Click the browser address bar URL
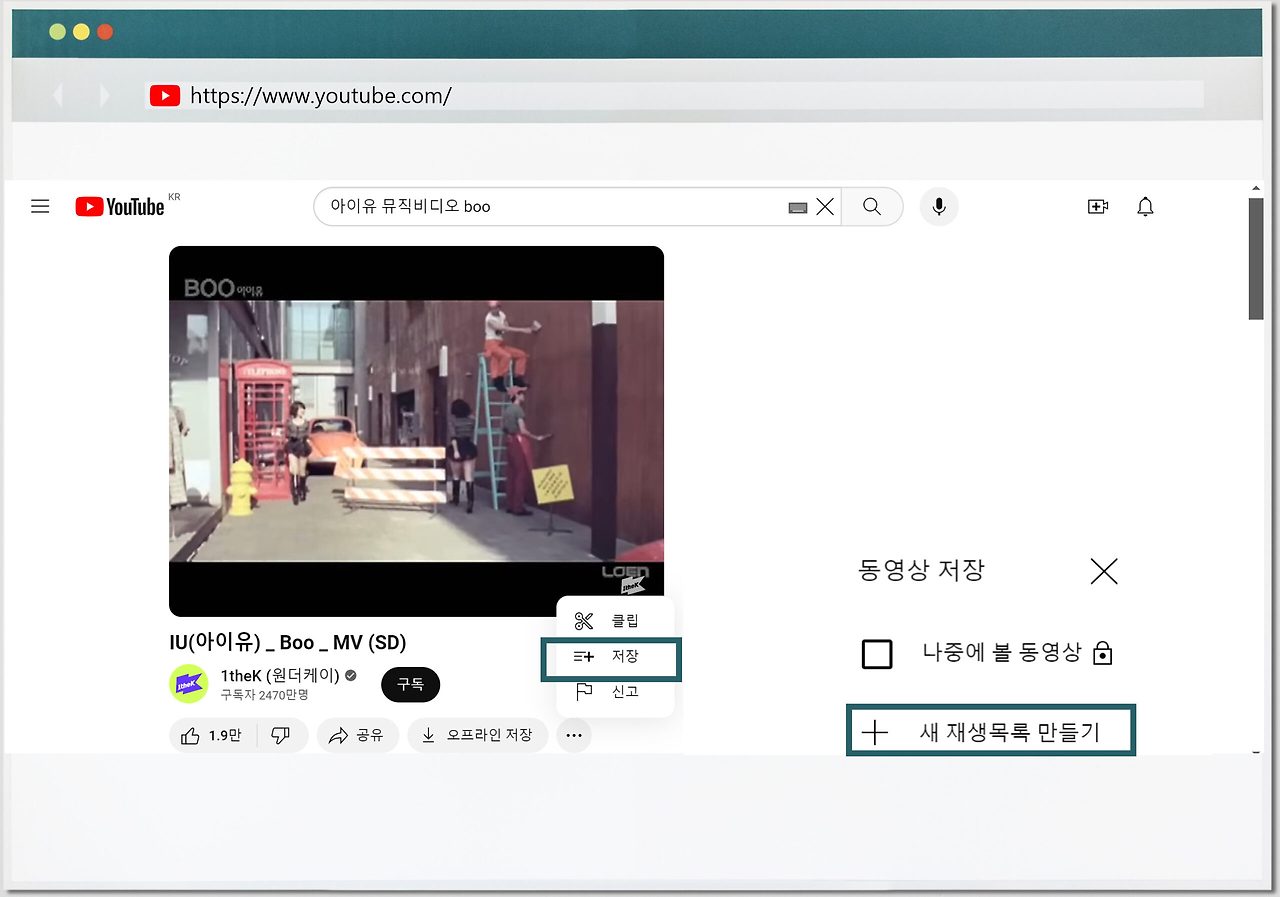Viewport: 1280px width, 897px height. click(x=321, y=96)
